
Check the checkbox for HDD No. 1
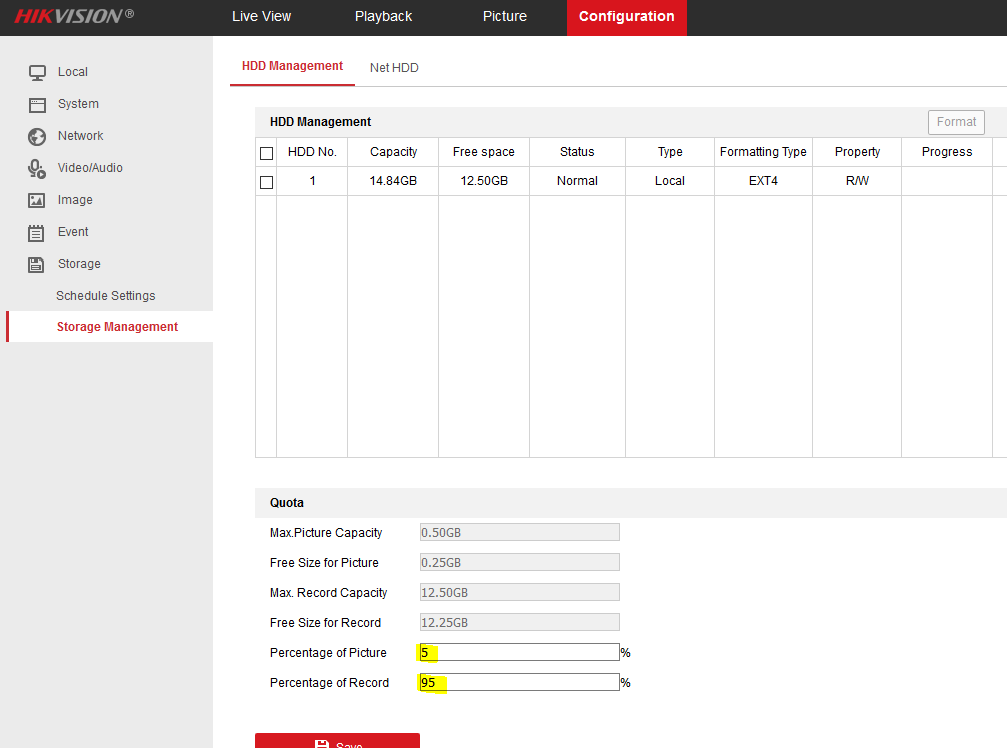pyautogui.click(x=266, y=182)
